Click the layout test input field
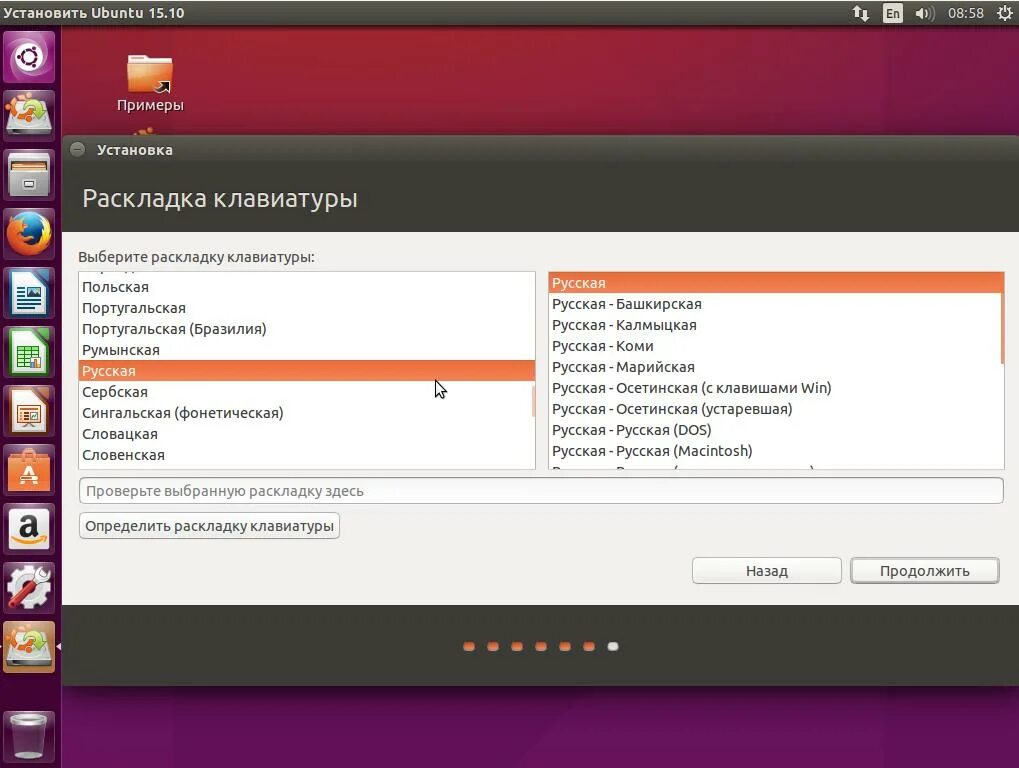The image size is (1019, 768). pyautogui.click(x=541, y=491)
